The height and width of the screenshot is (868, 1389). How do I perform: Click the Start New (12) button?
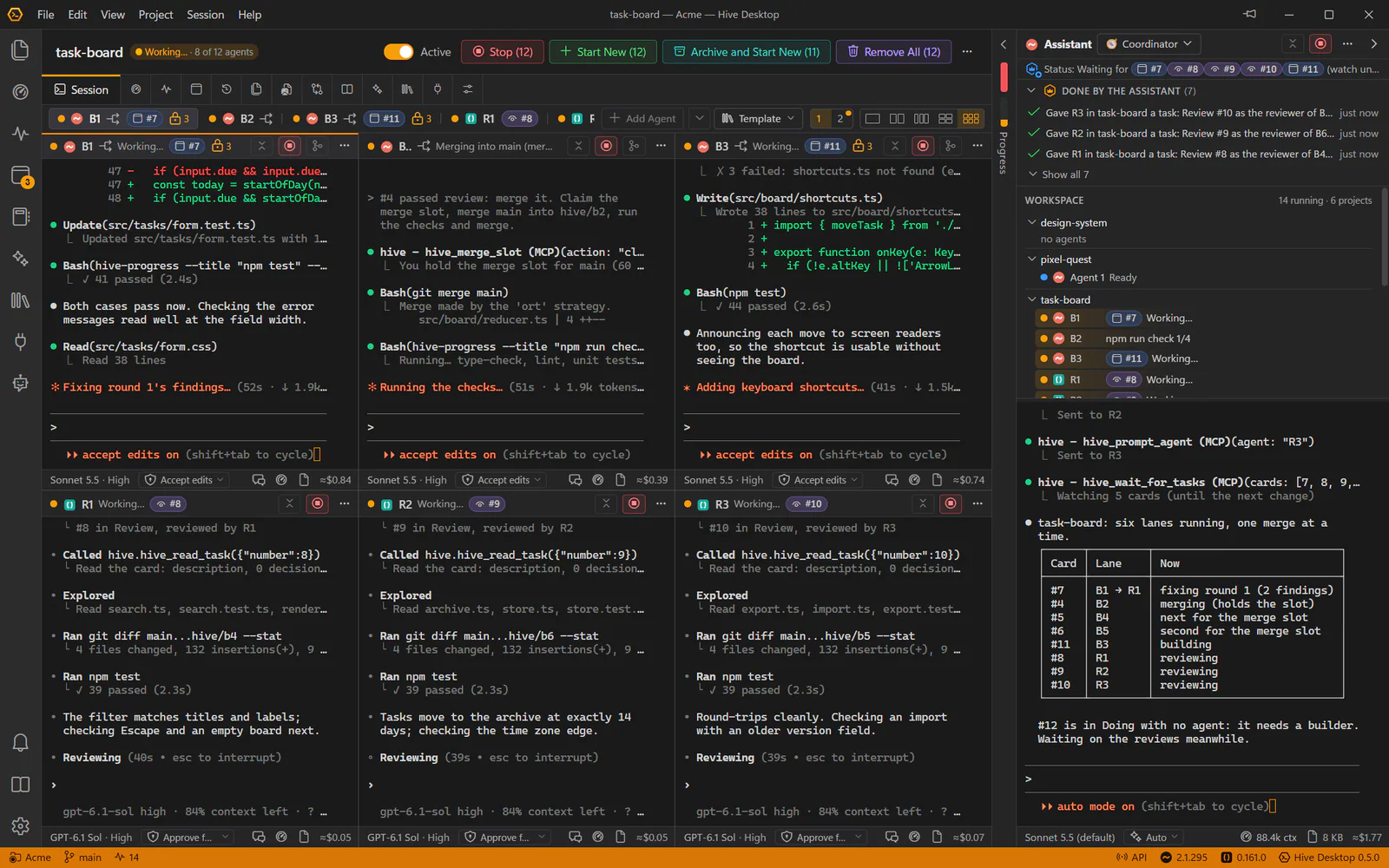click(603, 52)
